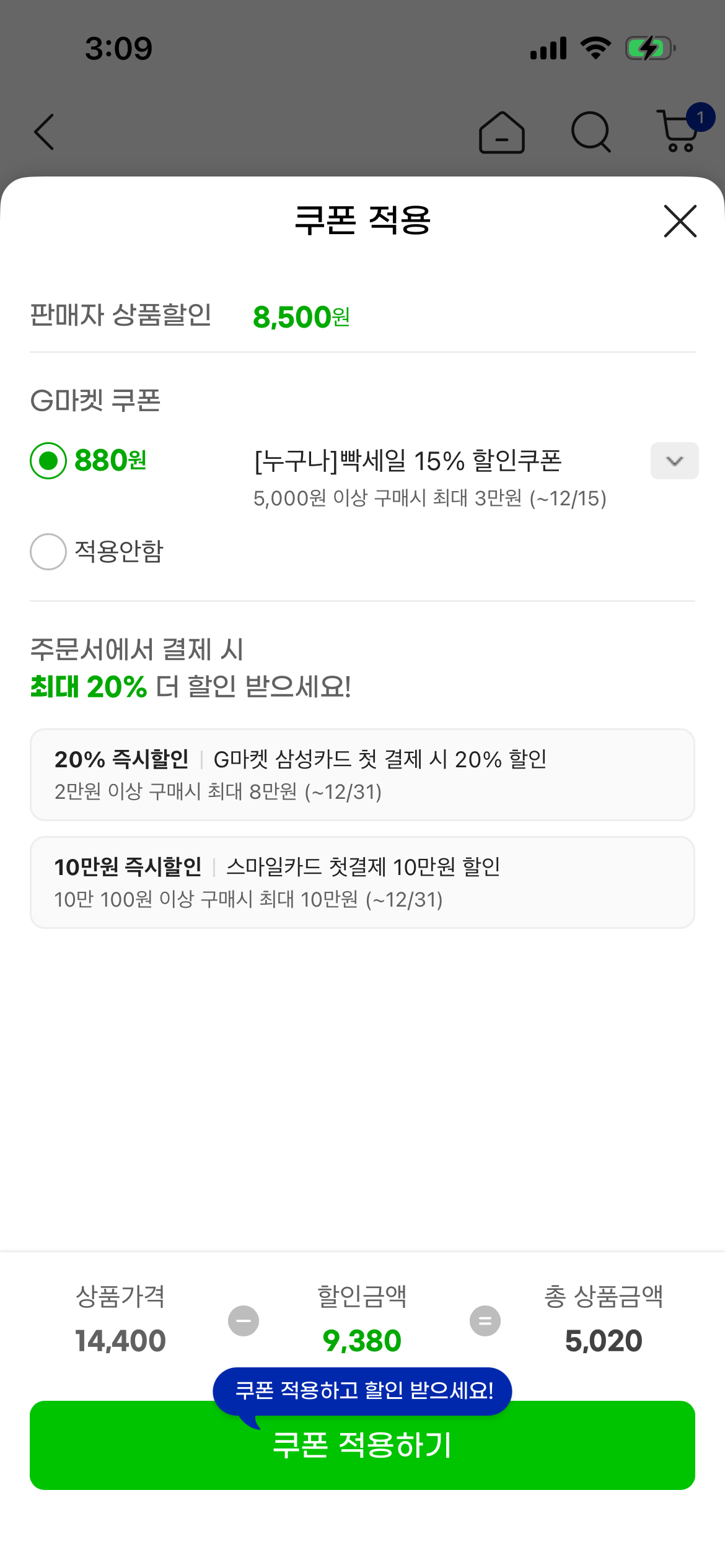725x1568 pixels.
Task: Select the 적용안함 radio option
Action: pos(48,552)
